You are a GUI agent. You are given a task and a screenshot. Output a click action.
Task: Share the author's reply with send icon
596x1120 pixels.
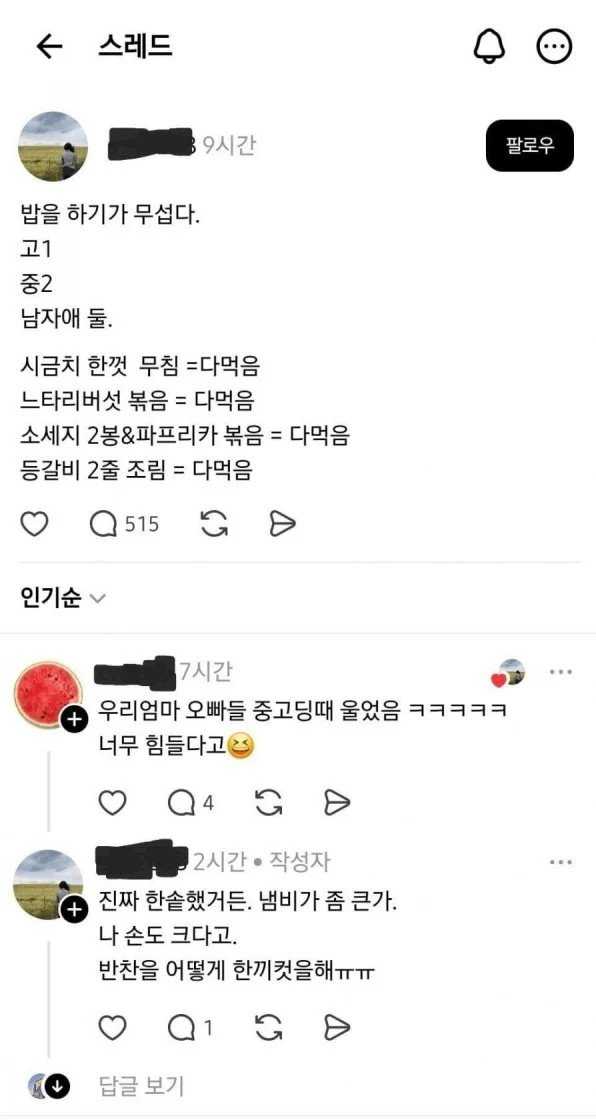(337, 1028)
